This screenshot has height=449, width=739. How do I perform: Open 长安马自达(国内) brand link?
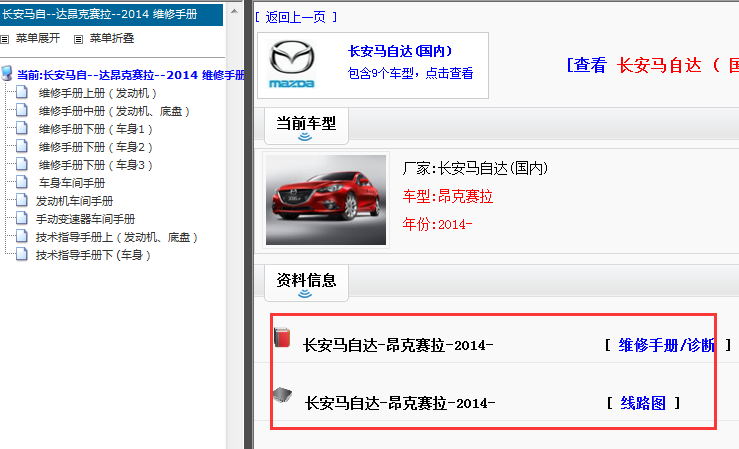coord(400,51)
